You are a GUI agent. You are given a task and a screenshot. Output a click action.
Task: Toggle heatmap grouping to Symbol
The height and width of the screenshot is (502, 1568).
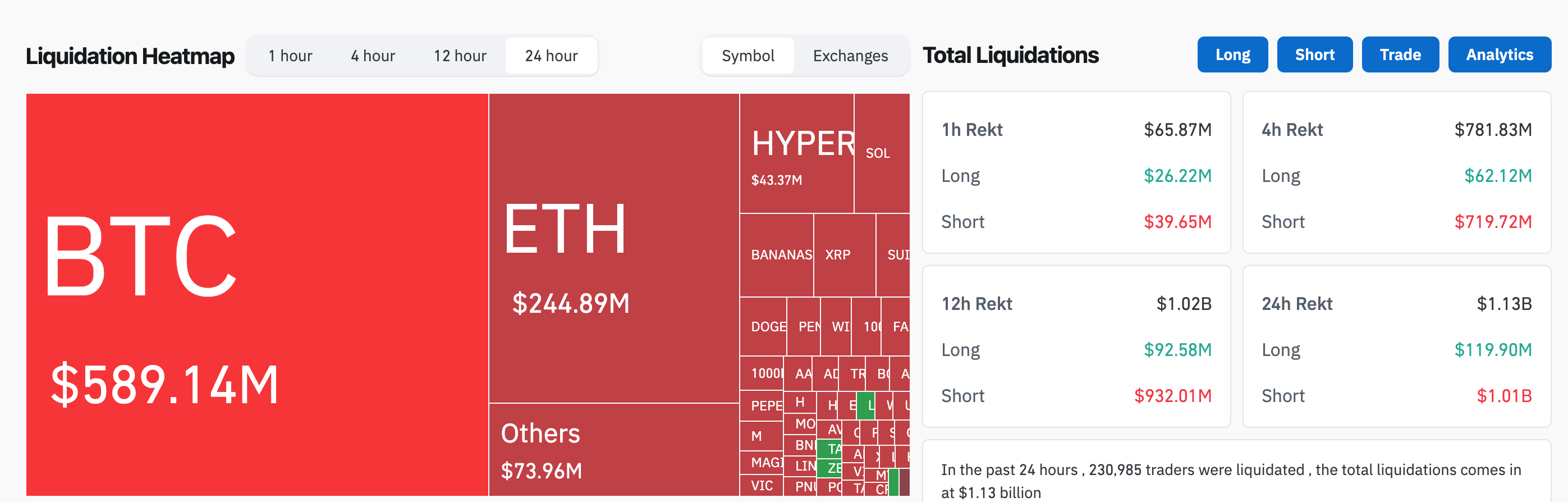(x=748, y=56)
